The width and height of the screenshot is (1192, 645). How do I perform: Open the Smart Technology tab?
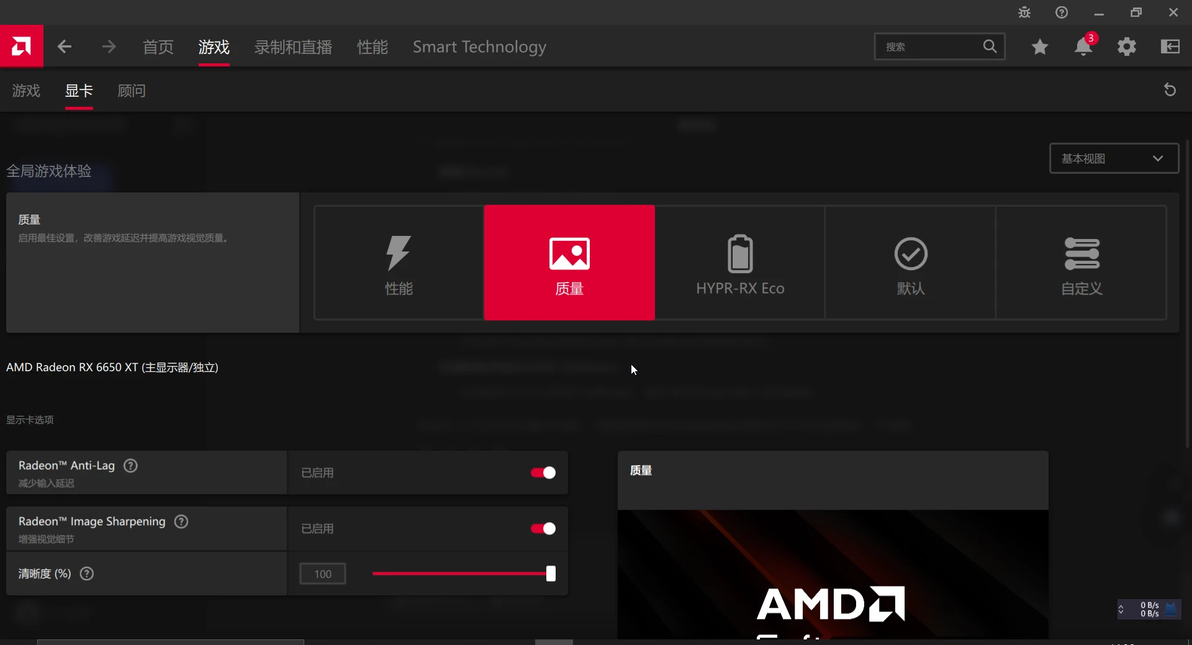click(x=480, y=46)
